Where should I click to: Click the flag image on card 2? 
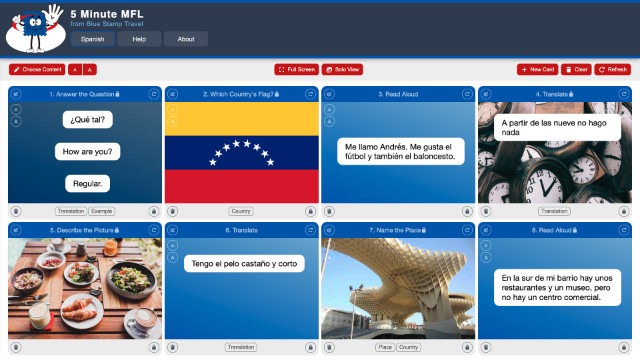pos(242,152)
